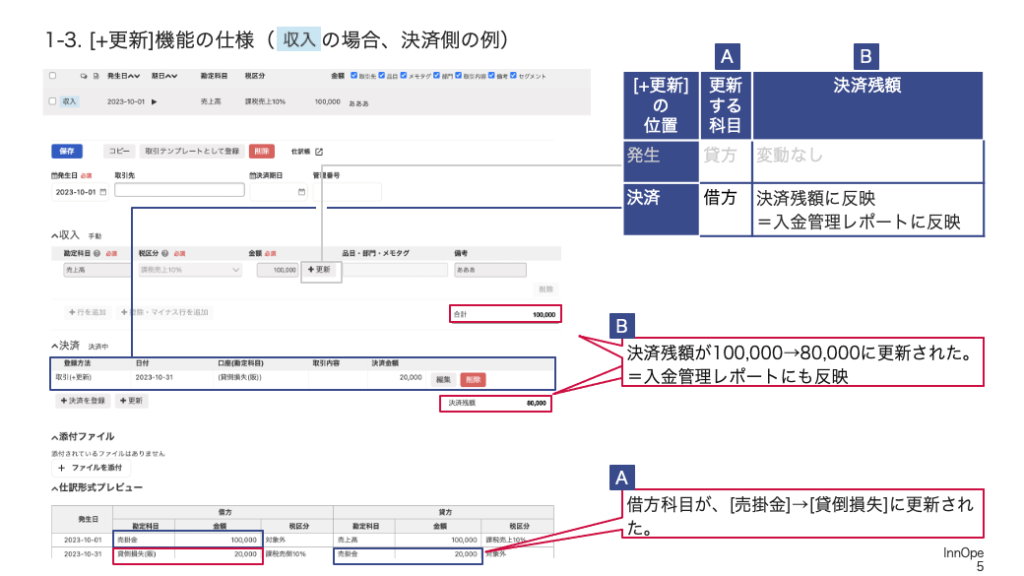Screen dimensions: 1024x576
Task: Uncheck the メモタグ column checkbox
Action: 404,75
